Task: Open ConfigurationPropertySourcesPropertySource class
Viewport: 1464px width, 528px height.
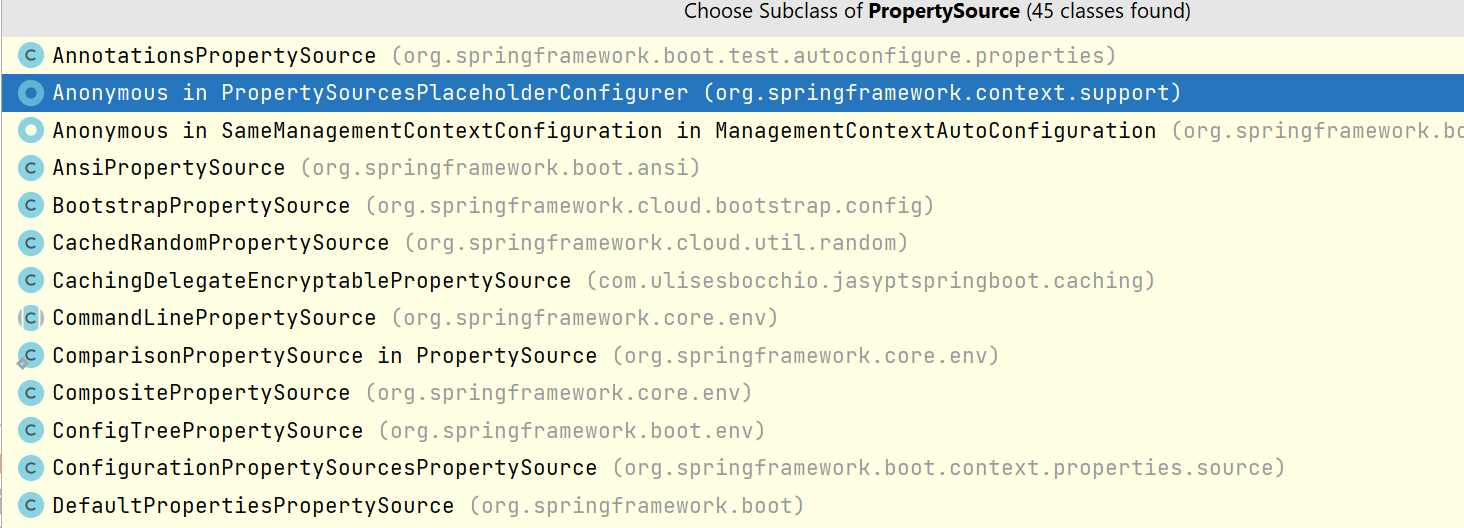Action: point(324,468)
